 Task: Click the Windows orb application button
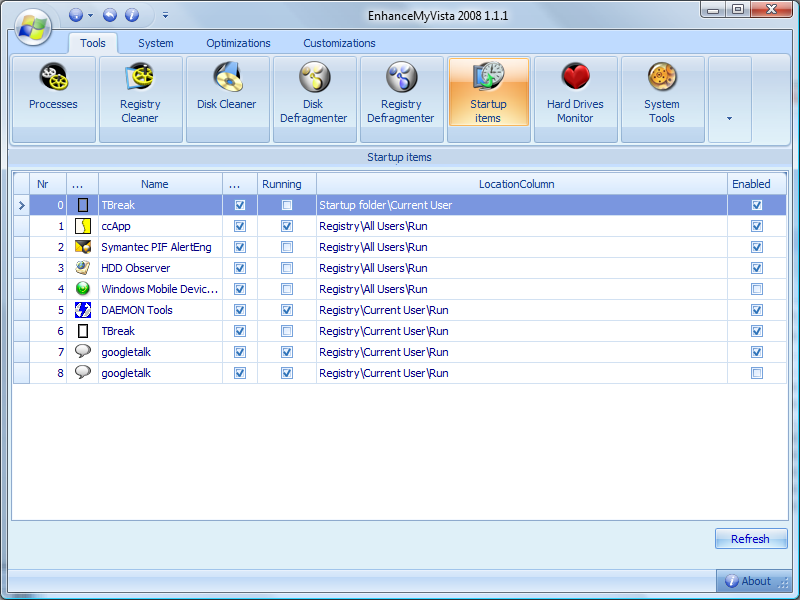coord(33,27)
